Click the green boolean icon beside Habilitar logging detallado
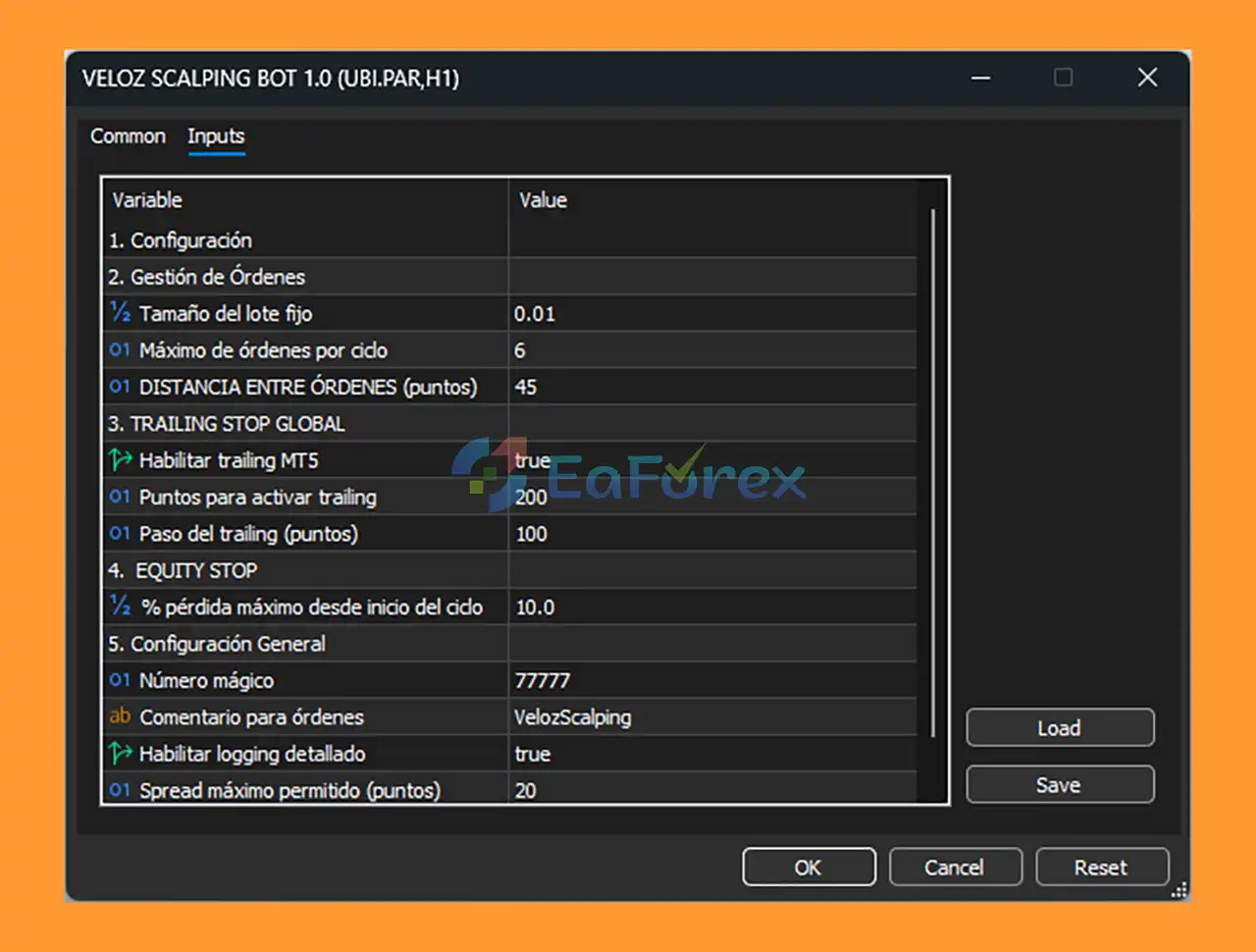Image resolution: width=1256 pixels, height=952 pixels. pyautogui.click(x=120, y=754)
